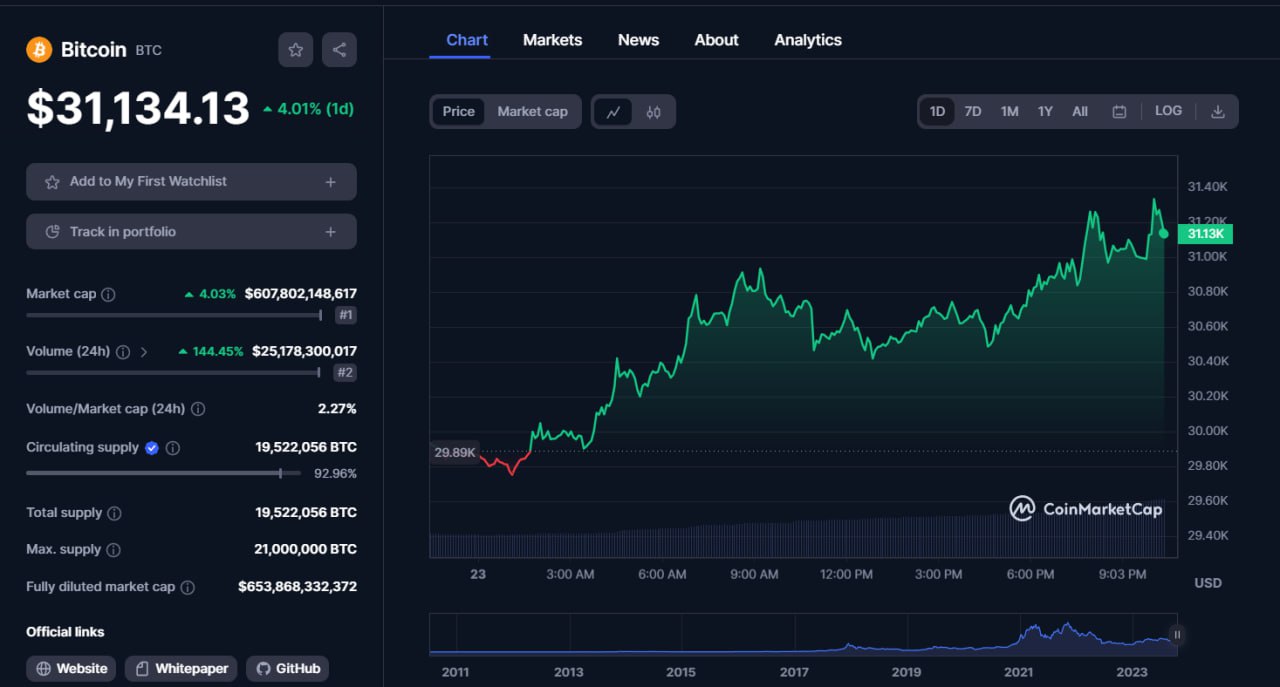This screenshot has height=687, width=1280.
Task: Click the Market cap info icon
Action: 108,294
